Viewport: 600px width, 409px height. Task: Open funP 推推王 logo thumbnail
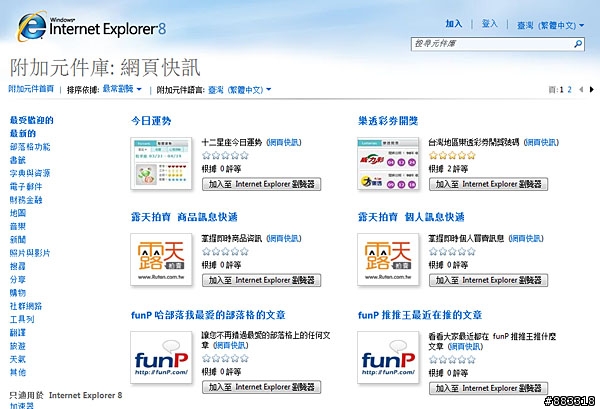click(388, 357)
